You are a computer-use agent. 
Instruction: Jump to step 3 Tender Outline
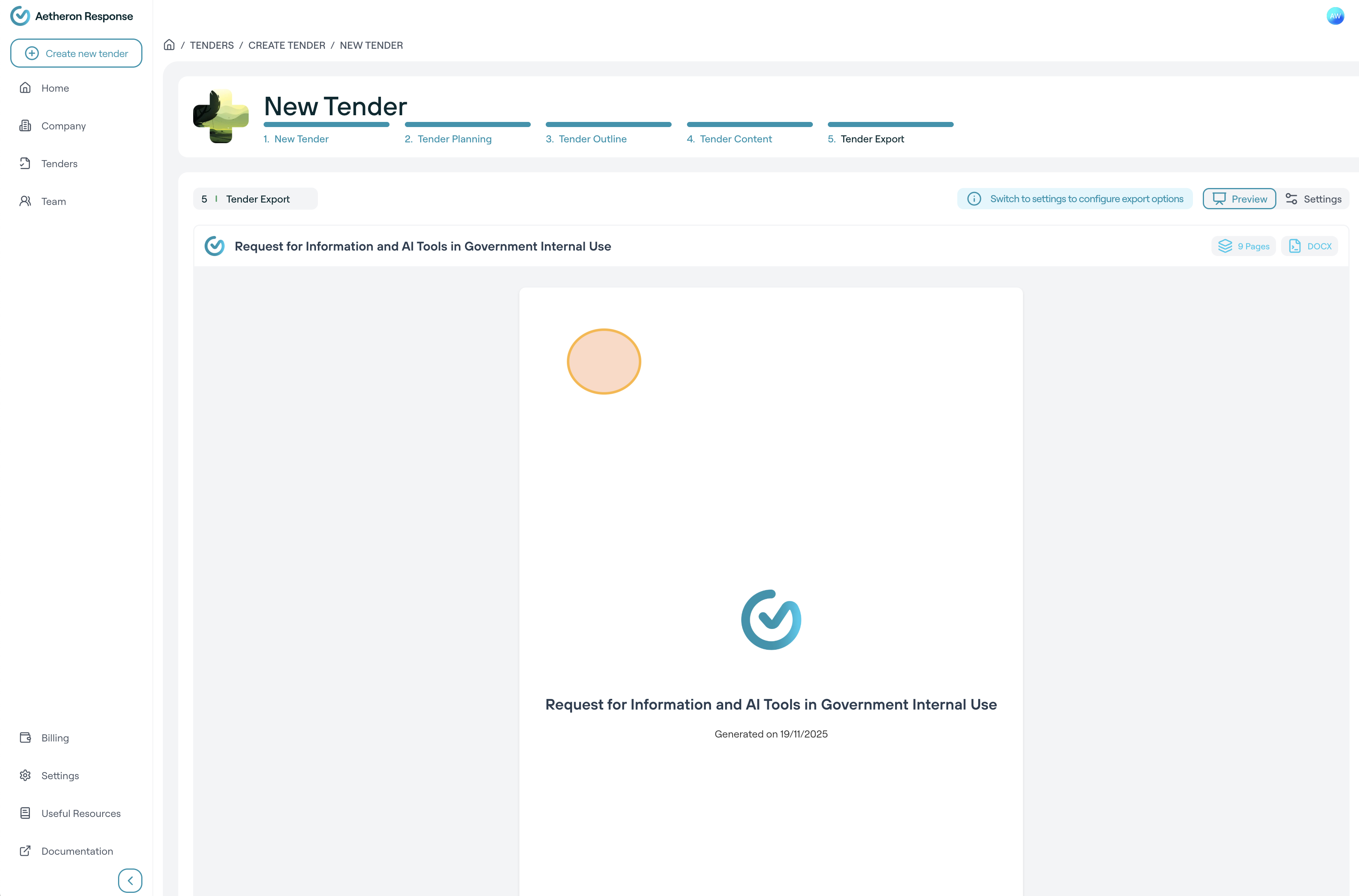592,139
